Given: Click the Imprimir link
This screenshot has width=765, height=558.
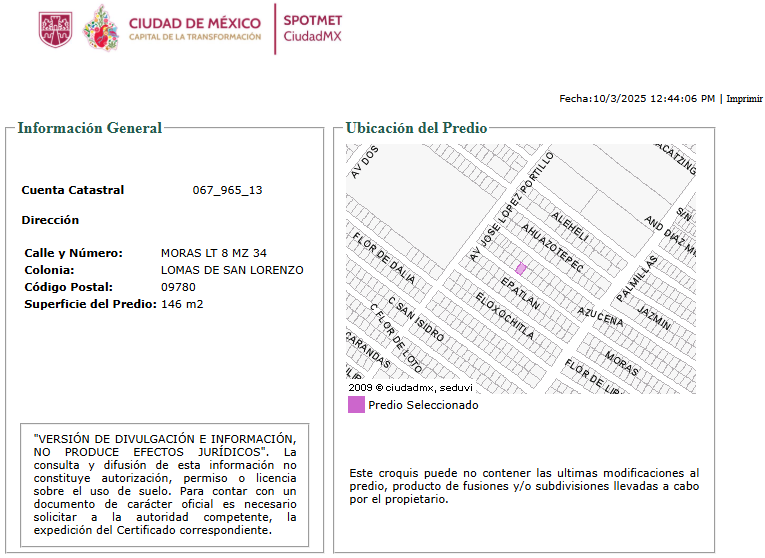Looking at the screenshot, I should click(x=744, y=99).
